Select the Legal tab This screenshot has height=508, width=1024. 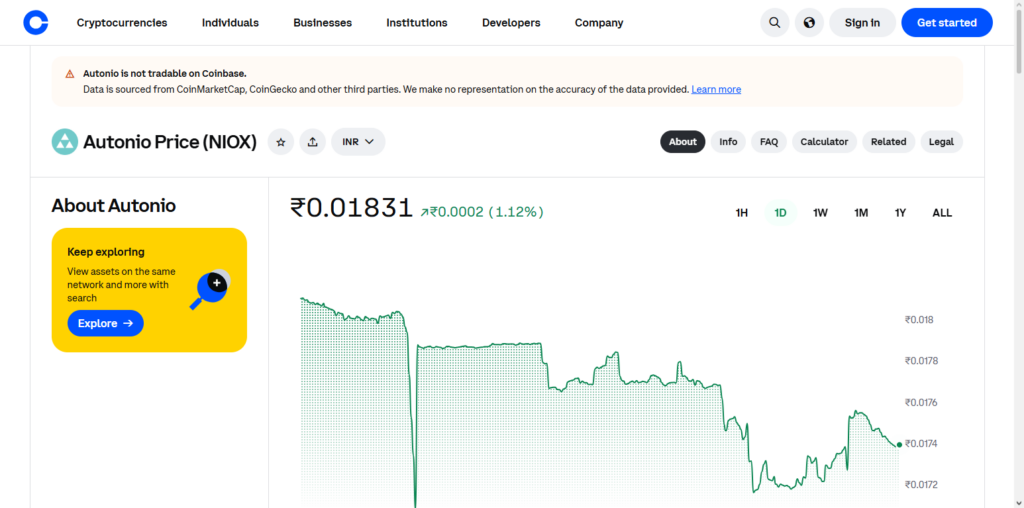point(941,142)
